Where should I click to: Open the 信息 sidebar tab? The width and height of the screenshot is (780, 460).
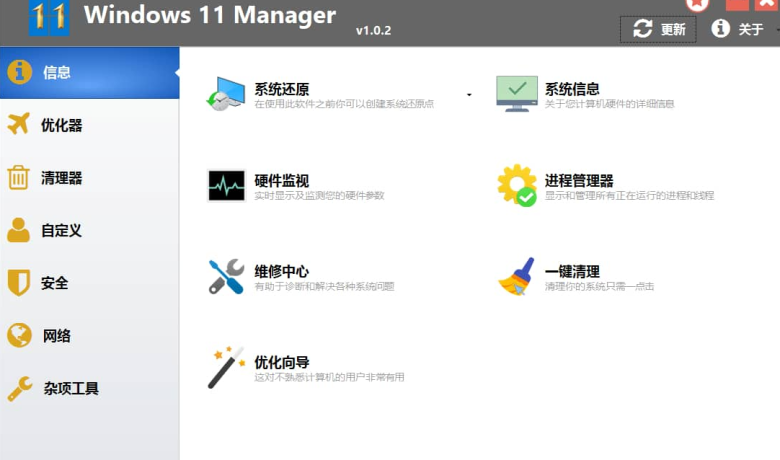[90, 73]
